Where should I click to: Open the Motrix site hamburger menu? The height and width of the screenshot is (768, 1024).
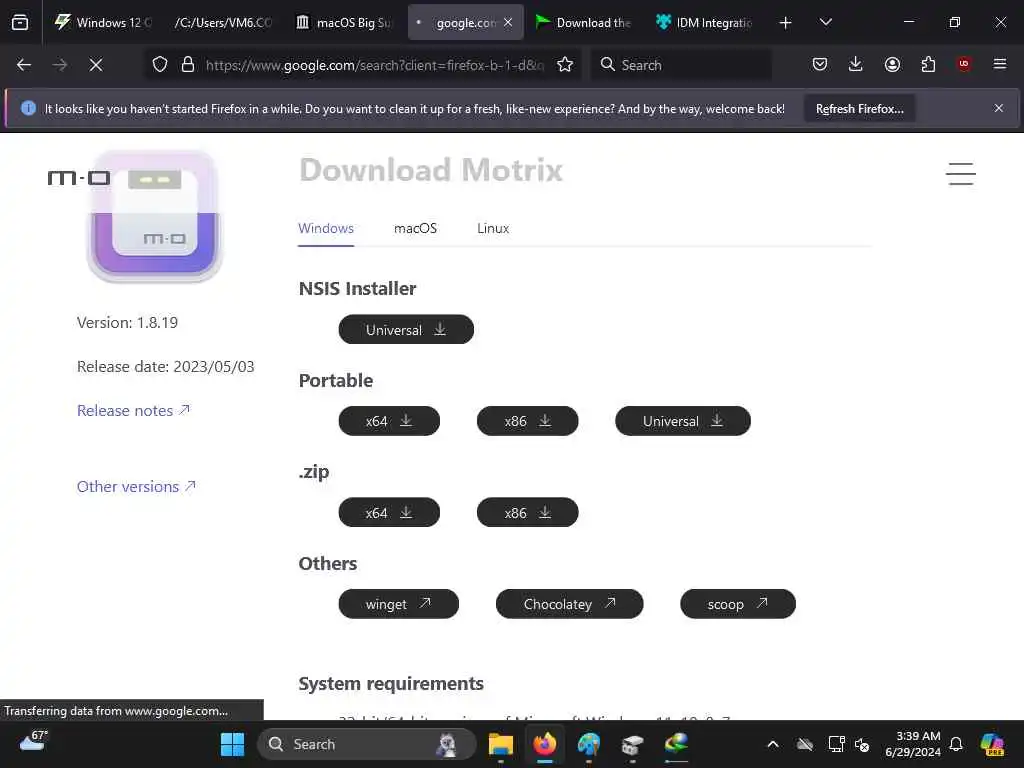coord(961,174)
